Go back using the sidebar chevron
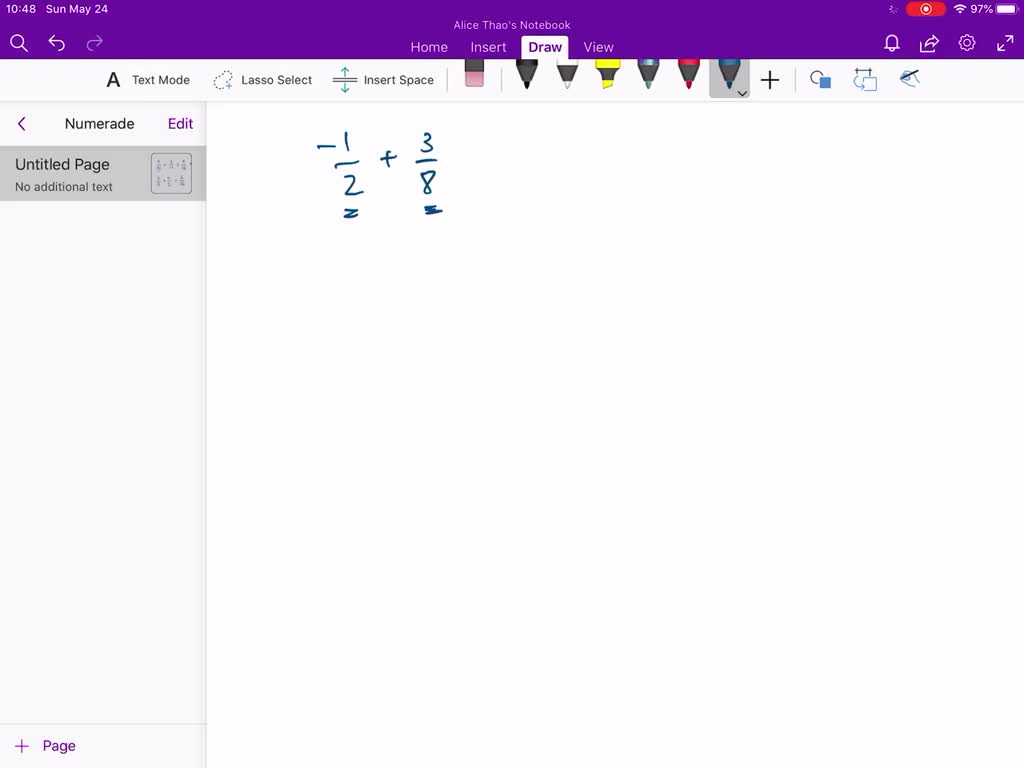Screen dimensions: 1024x768 22,124
